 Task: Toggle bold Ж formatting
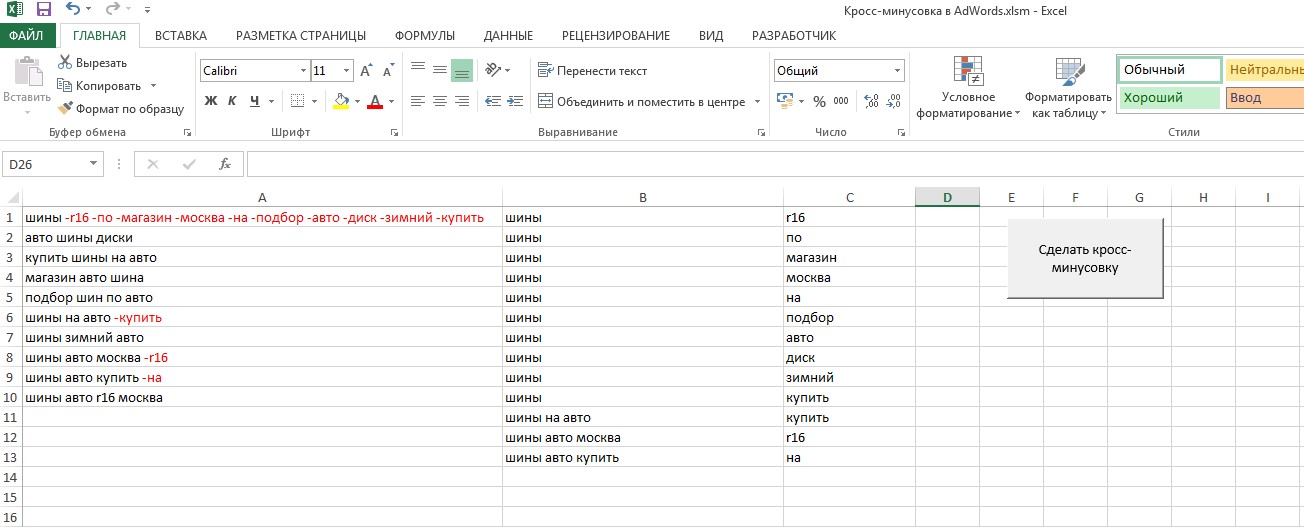click(x=211, y=101)
